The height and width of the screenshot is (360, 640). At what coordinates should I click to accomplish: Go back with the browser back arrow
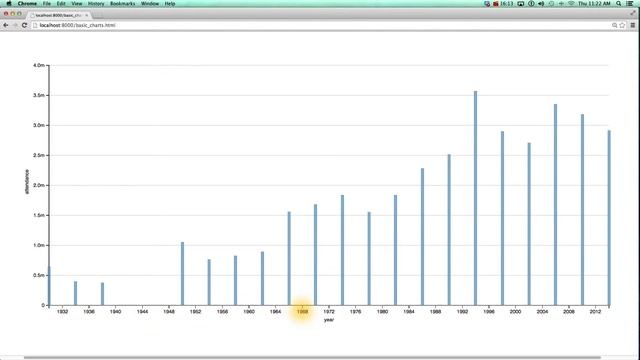point(5,25)
